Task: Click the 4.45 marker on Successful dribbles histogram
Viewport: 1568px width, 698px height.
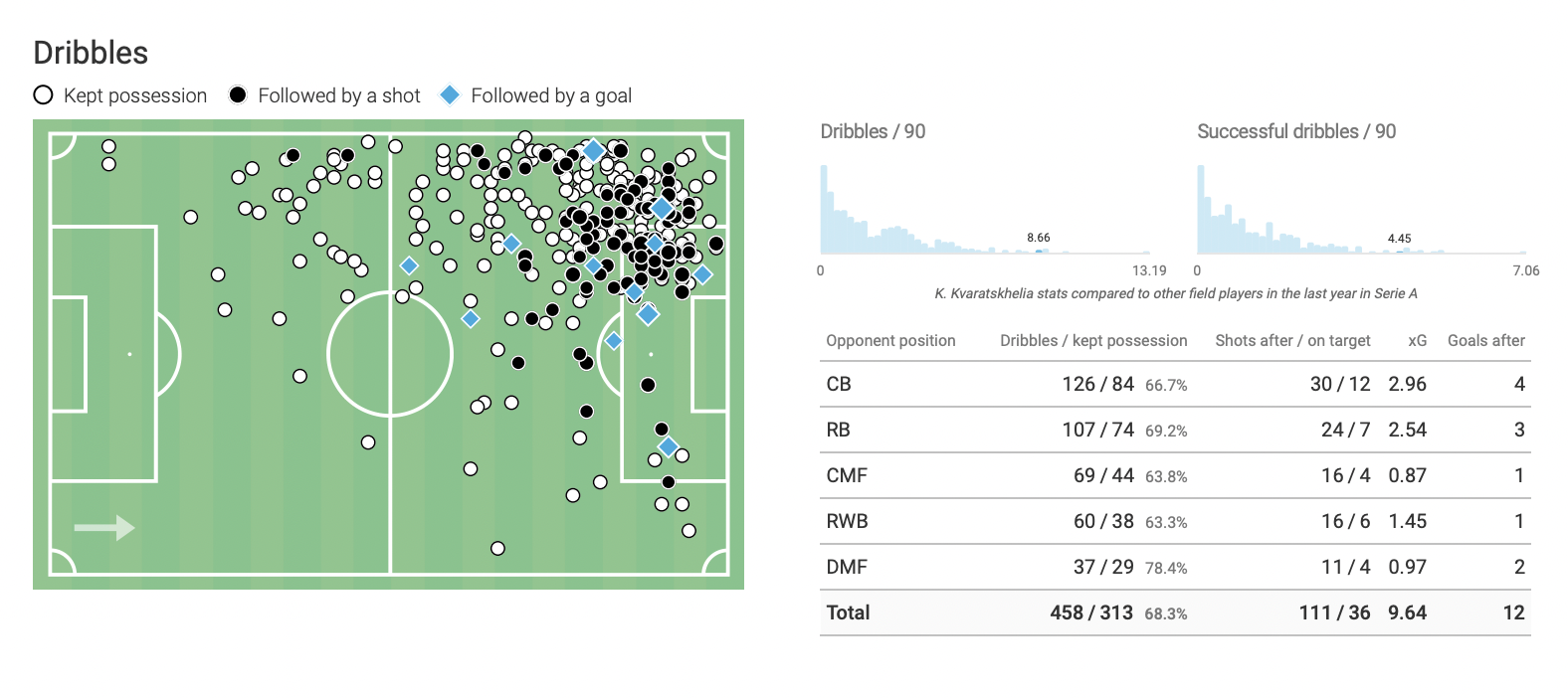Action: [x=1399, y=239]
